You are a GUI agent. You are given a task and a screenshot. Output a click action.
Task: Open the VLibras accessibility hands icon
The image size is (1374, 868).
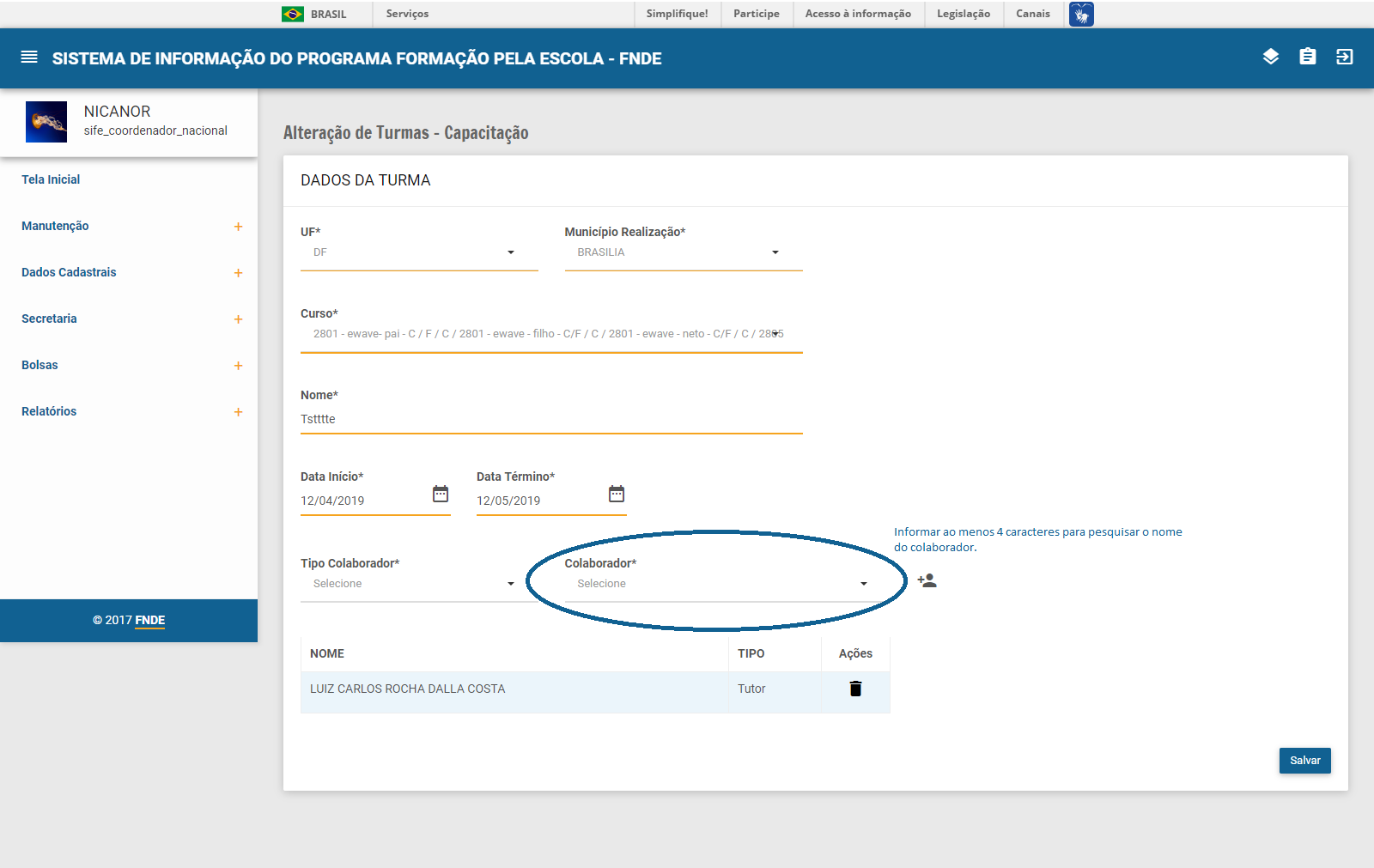tap(1081, 14)
